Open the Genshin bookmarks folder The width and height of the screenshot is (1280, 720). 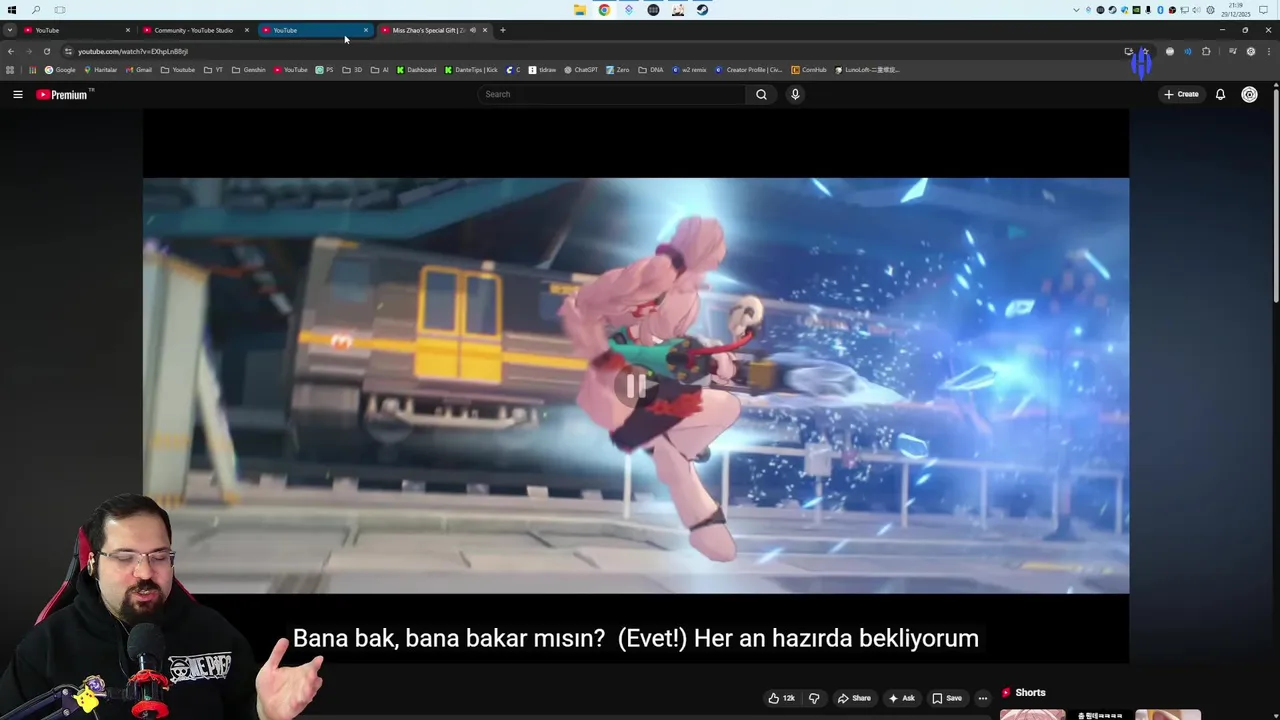249,70
